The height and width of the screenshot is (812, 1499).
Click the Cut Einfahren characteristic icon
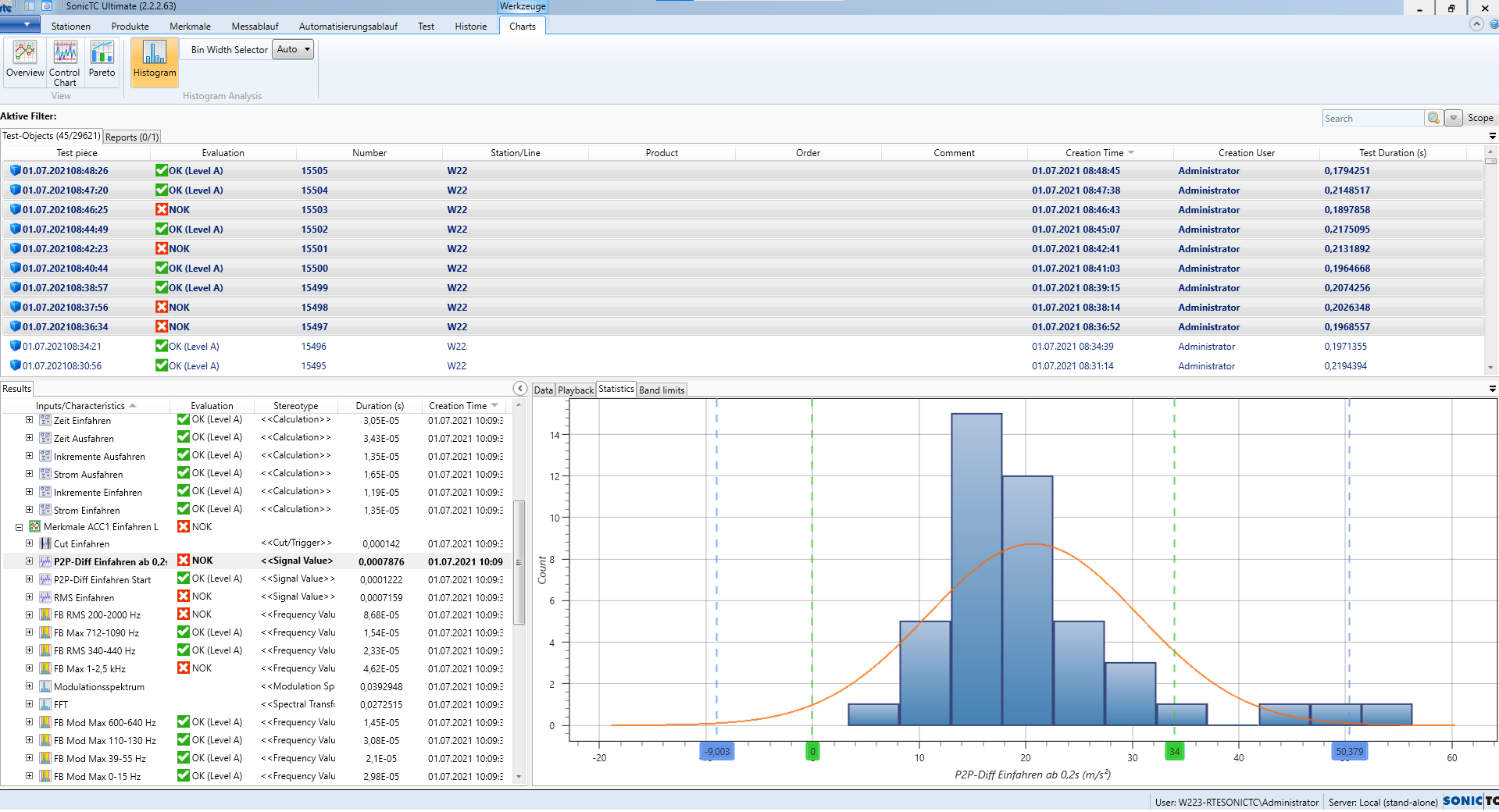46,543
